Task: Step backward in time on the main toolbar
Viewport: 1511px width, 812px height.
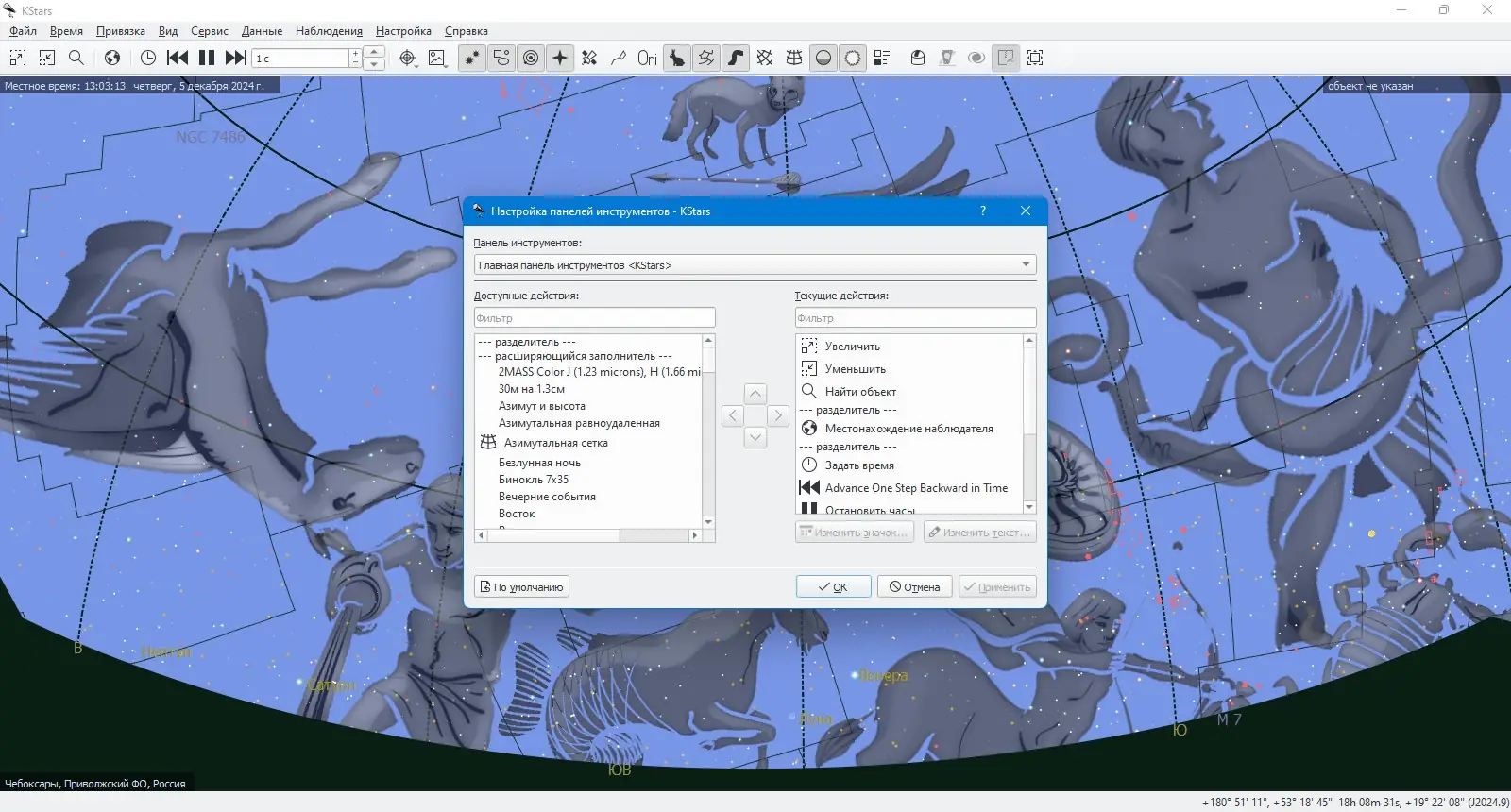Action: (x=178, y=58)
